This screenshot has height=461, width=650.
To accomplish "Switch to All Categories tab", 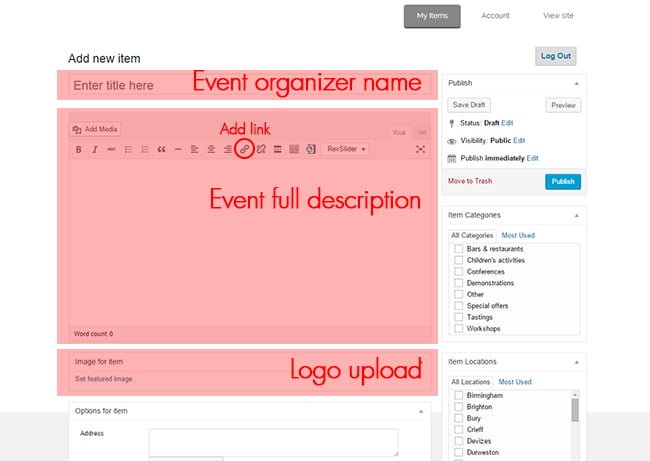I will tap(472, 235).
